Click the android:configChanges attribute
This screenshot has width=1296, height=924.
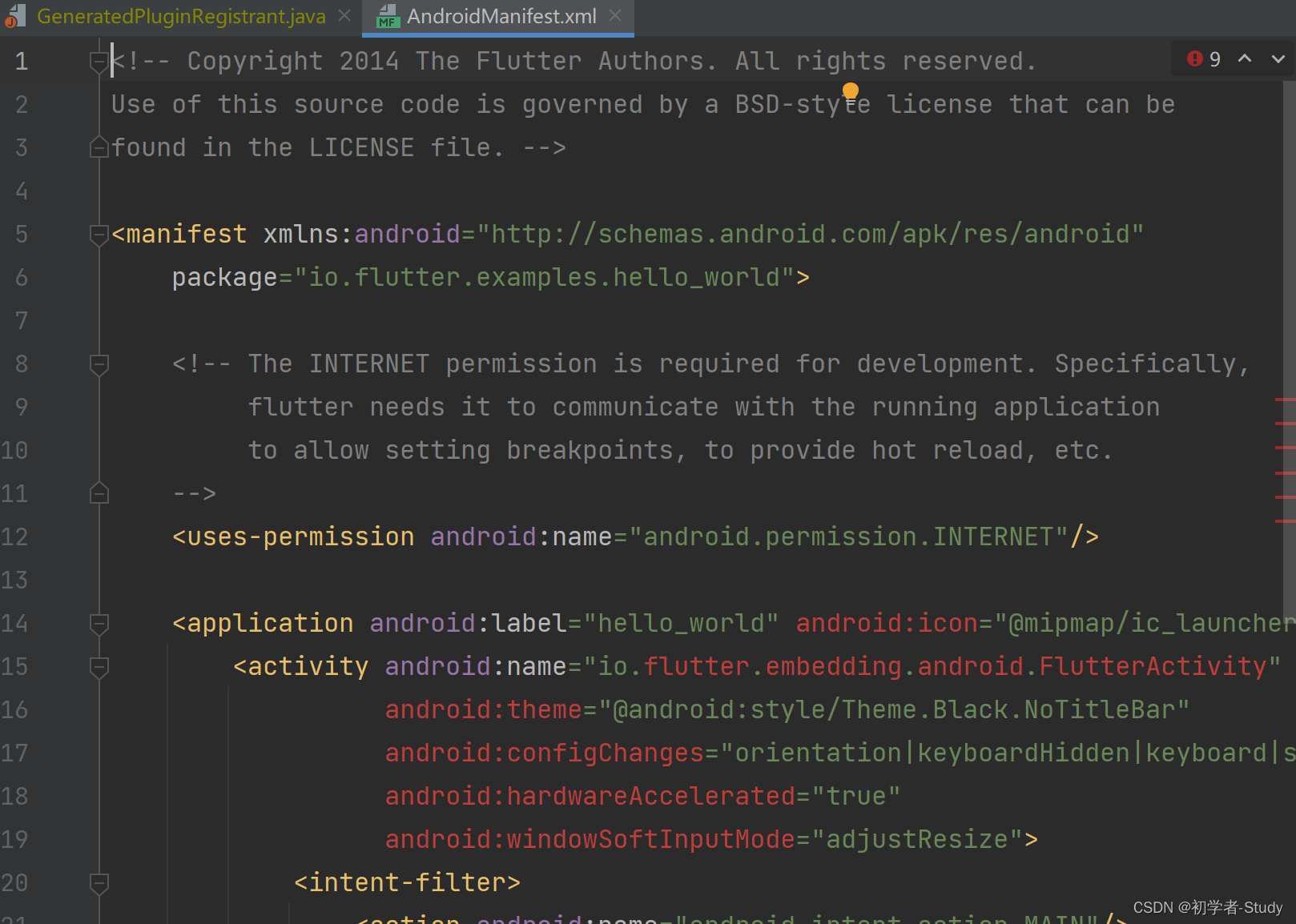pyautogui.click(x=545, y=753)
